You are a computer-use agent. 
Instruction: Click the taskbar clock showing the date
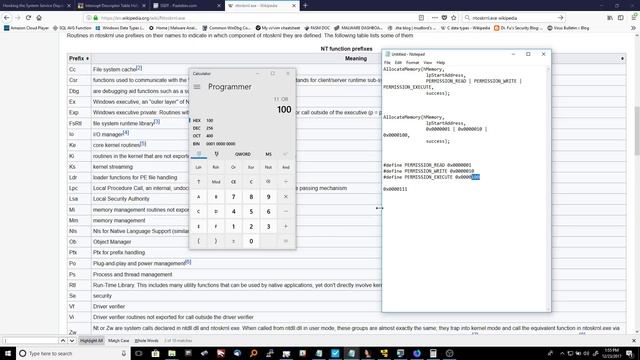pos(611,353)
